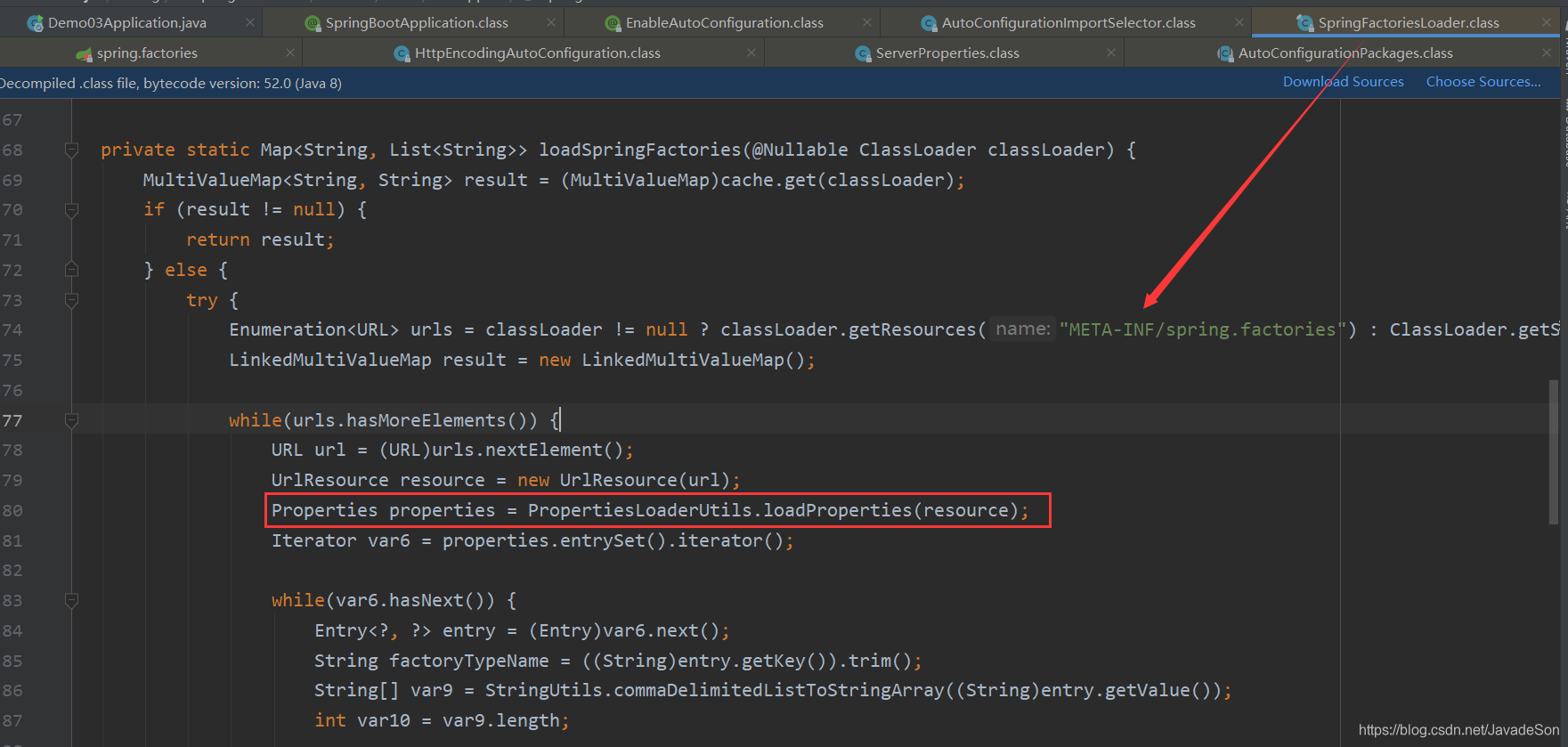The height and width of the screenshot is (747, 1568).
Task: Click line number 74 in gutter
Action: click(x=12, y=330)
